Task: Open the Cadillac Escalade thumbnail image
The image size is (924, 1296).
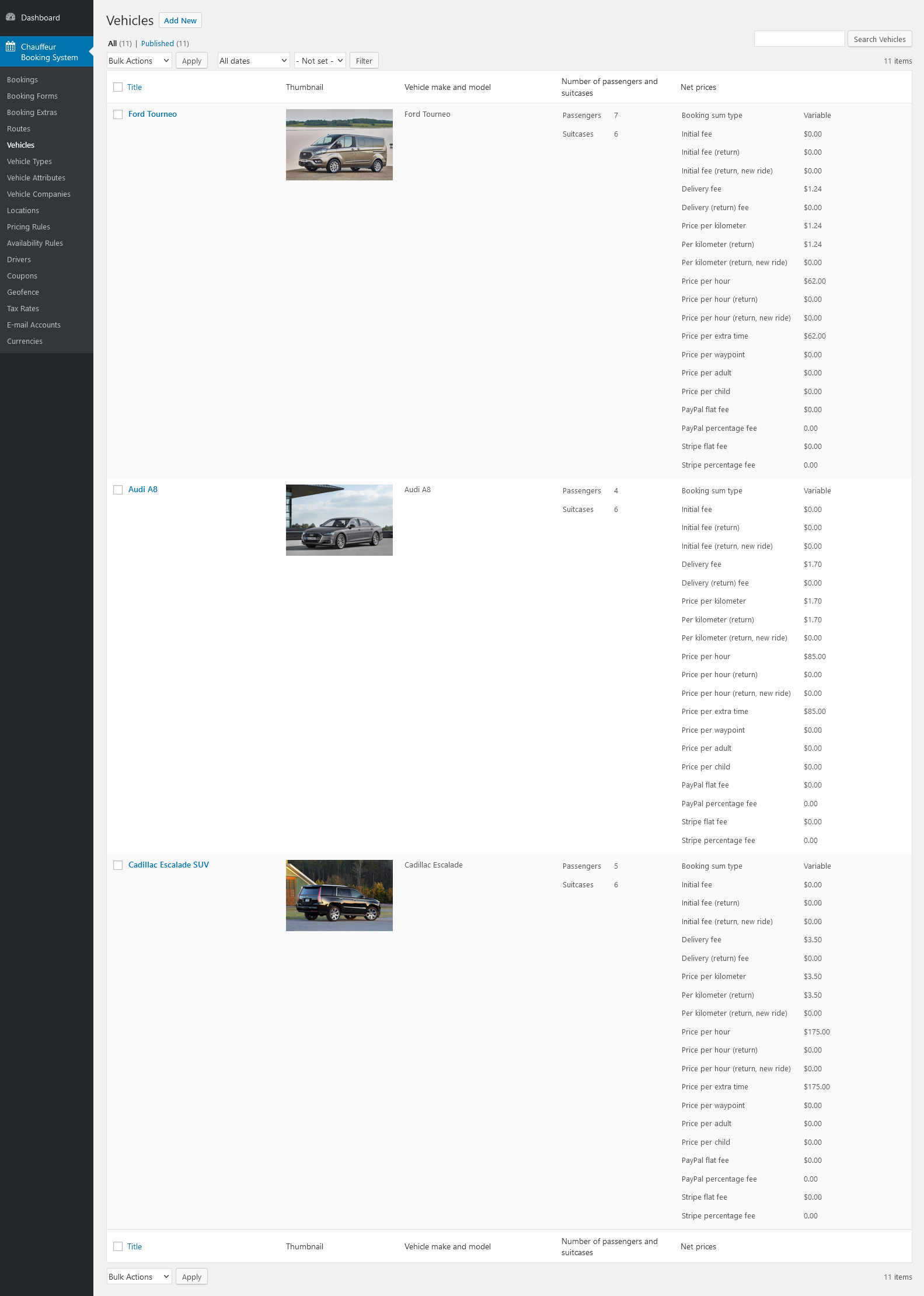Action: click(x=339, y=896)
